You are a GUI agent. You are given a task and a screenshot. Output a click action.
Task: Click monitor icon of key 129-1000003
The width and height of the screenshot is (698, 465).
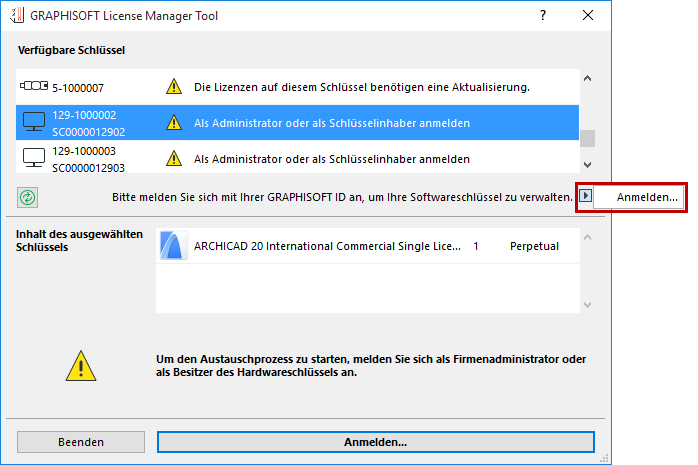(34, 157)
